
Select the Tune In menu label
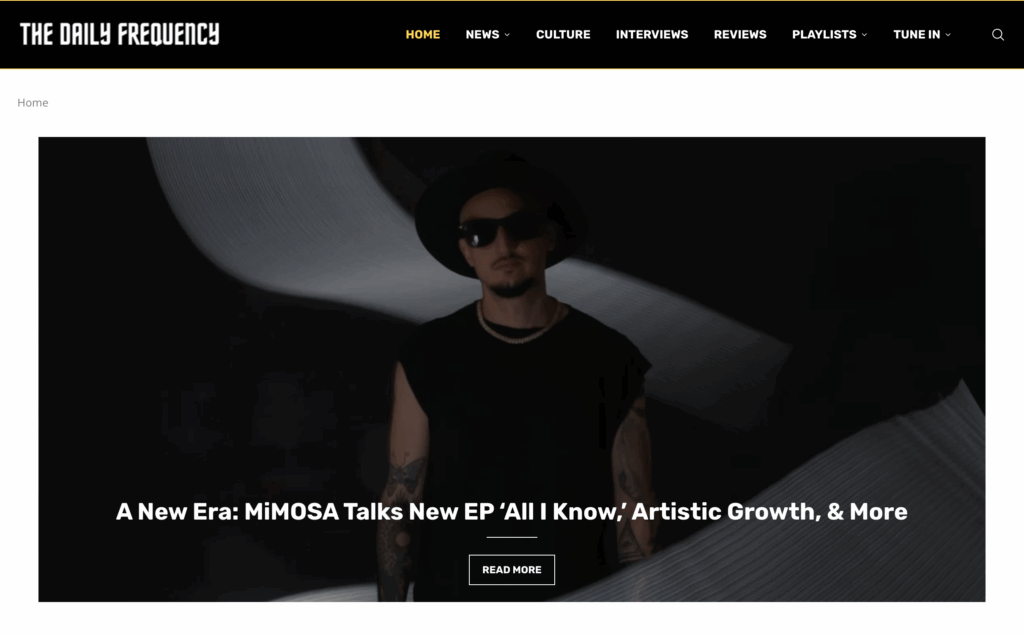coord(917,35)
